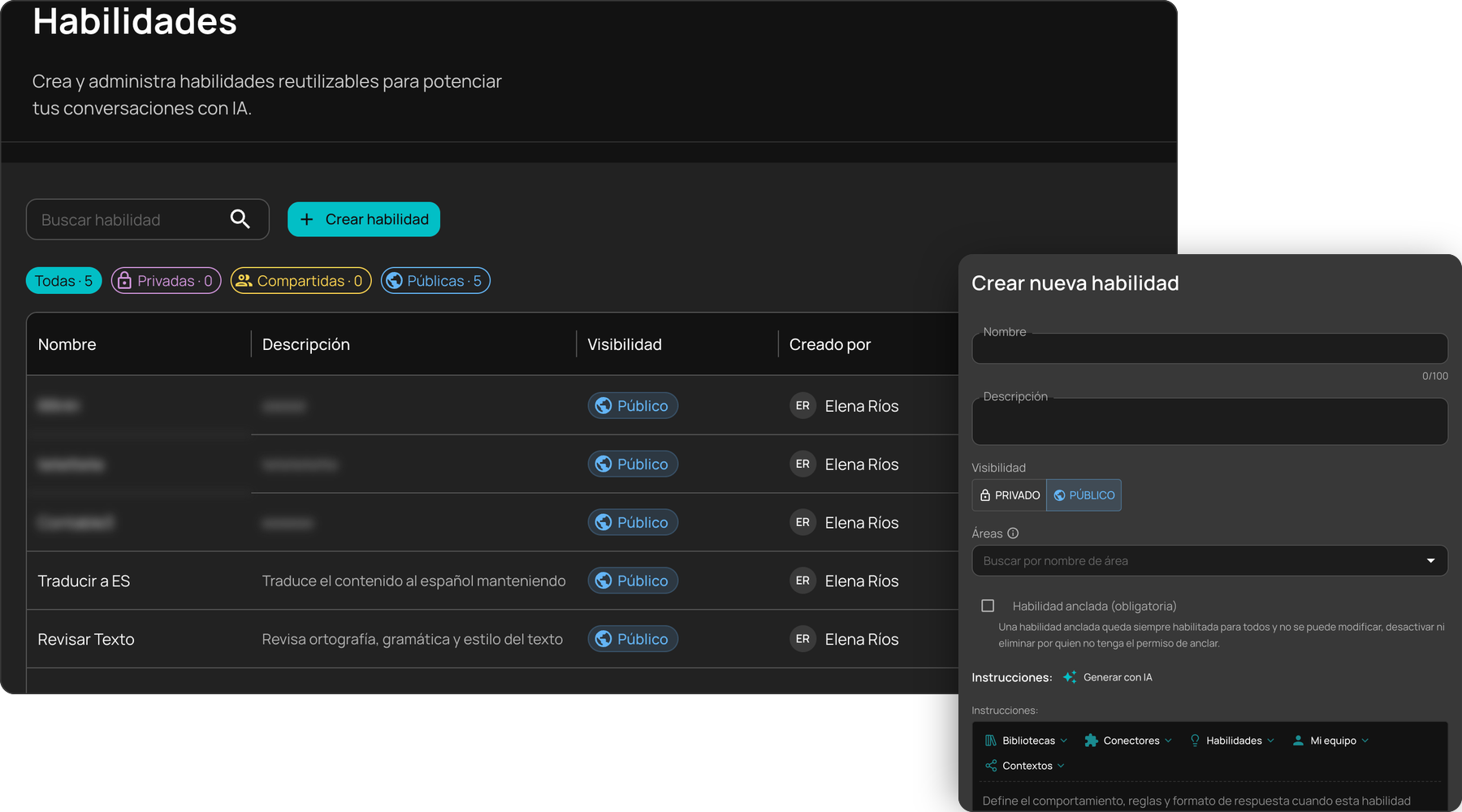Click the Contextos share icon
This screenshot has height=812, width=1462.
click(x=991, y=766)
